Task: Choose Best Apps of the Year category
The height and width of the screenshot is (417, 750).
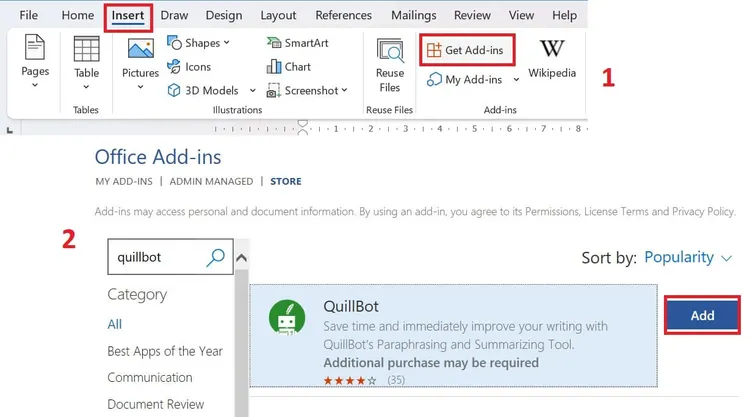Action: tap(165, 351)
